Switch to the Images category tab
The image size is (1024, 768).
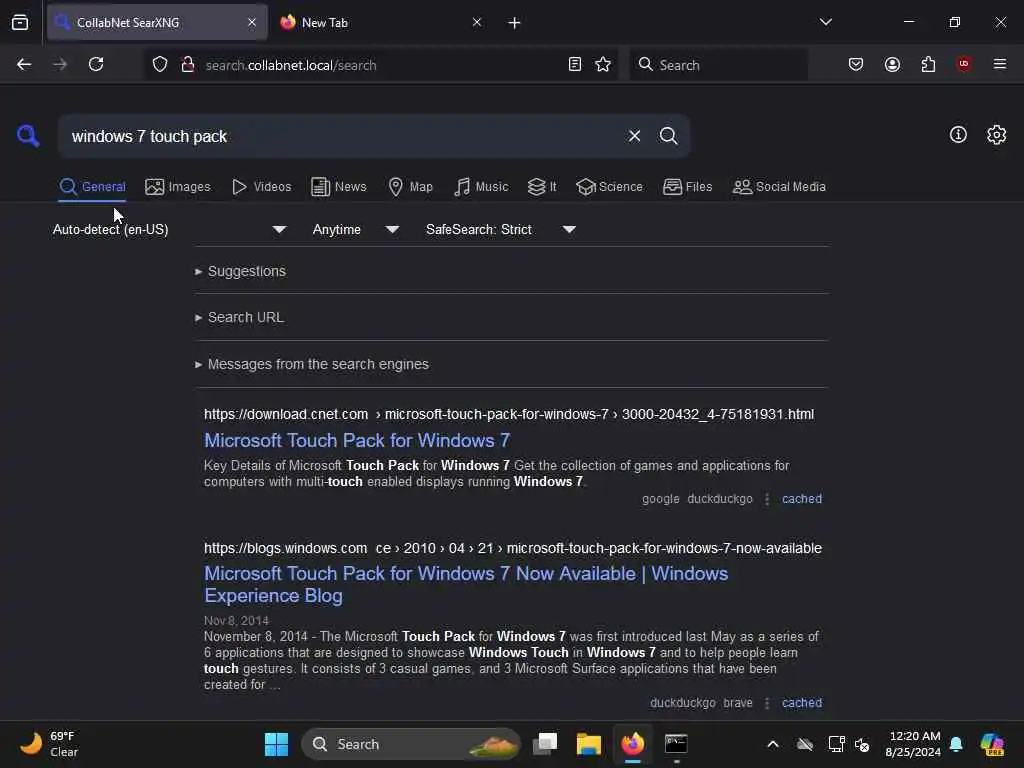(178, 187)
